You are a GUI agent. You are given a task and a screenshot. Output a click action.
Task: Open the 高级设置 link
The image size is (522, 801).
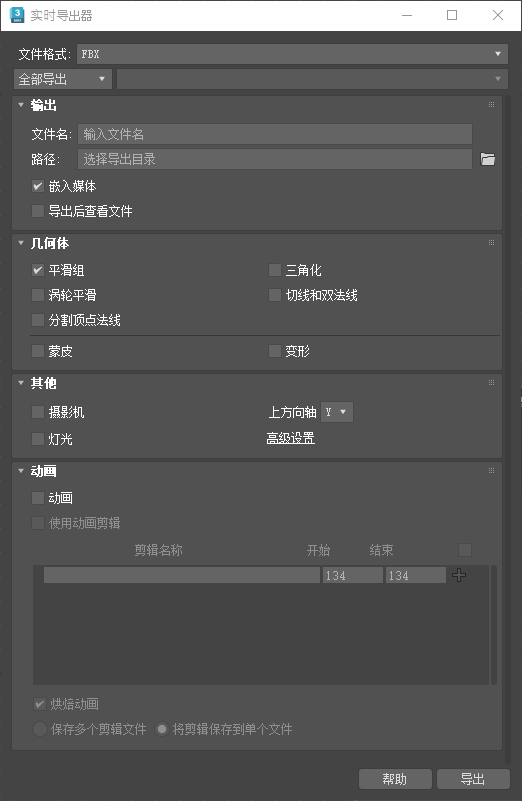point(291,438)
